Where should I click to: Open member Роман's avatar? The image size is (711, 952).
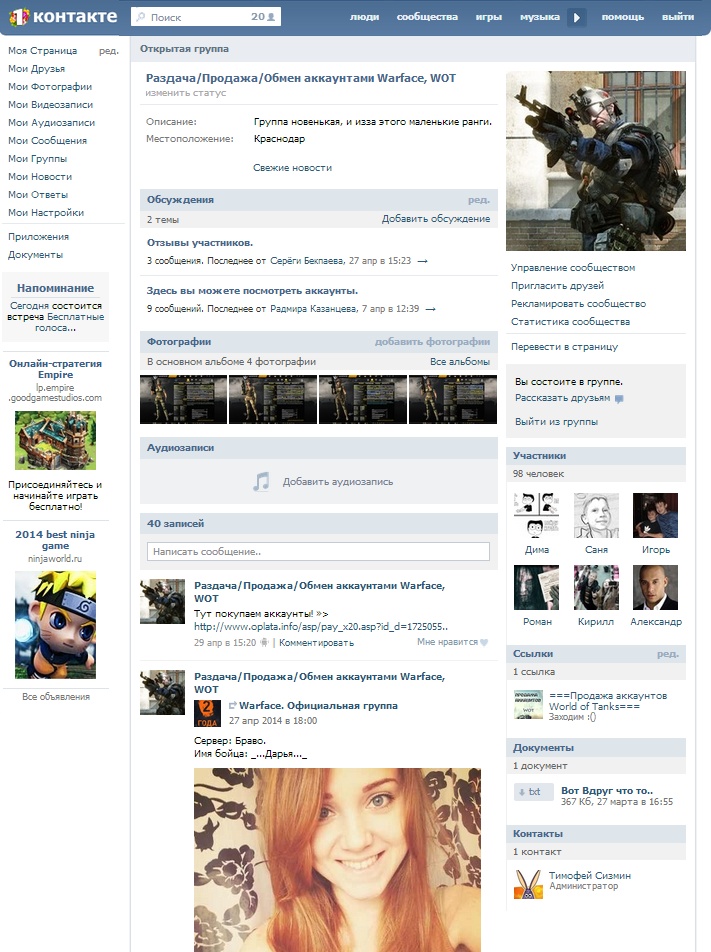(x=536, y=588)
